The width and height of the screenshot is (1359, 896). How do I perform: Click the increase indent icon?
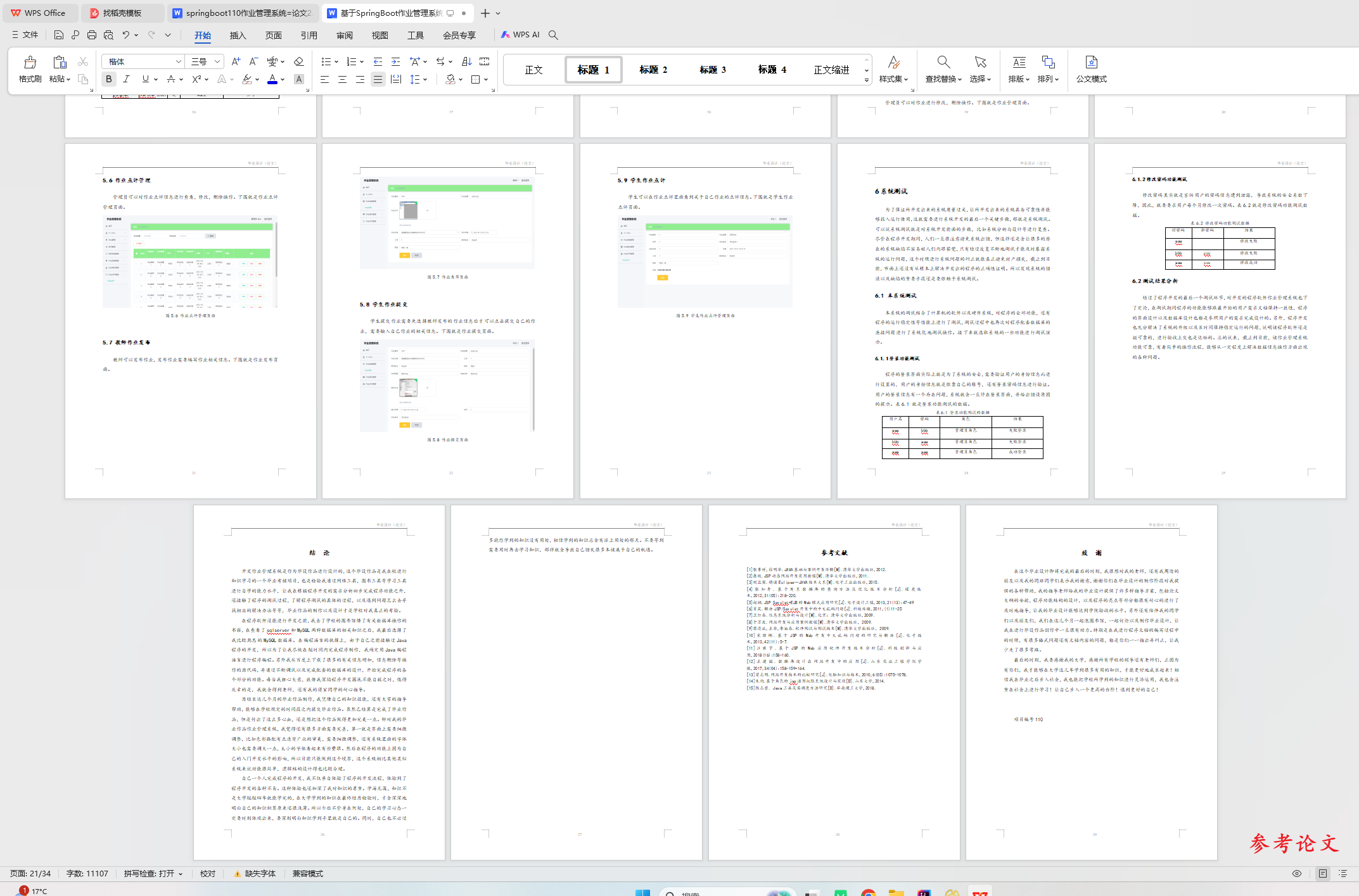coord(395,61)
